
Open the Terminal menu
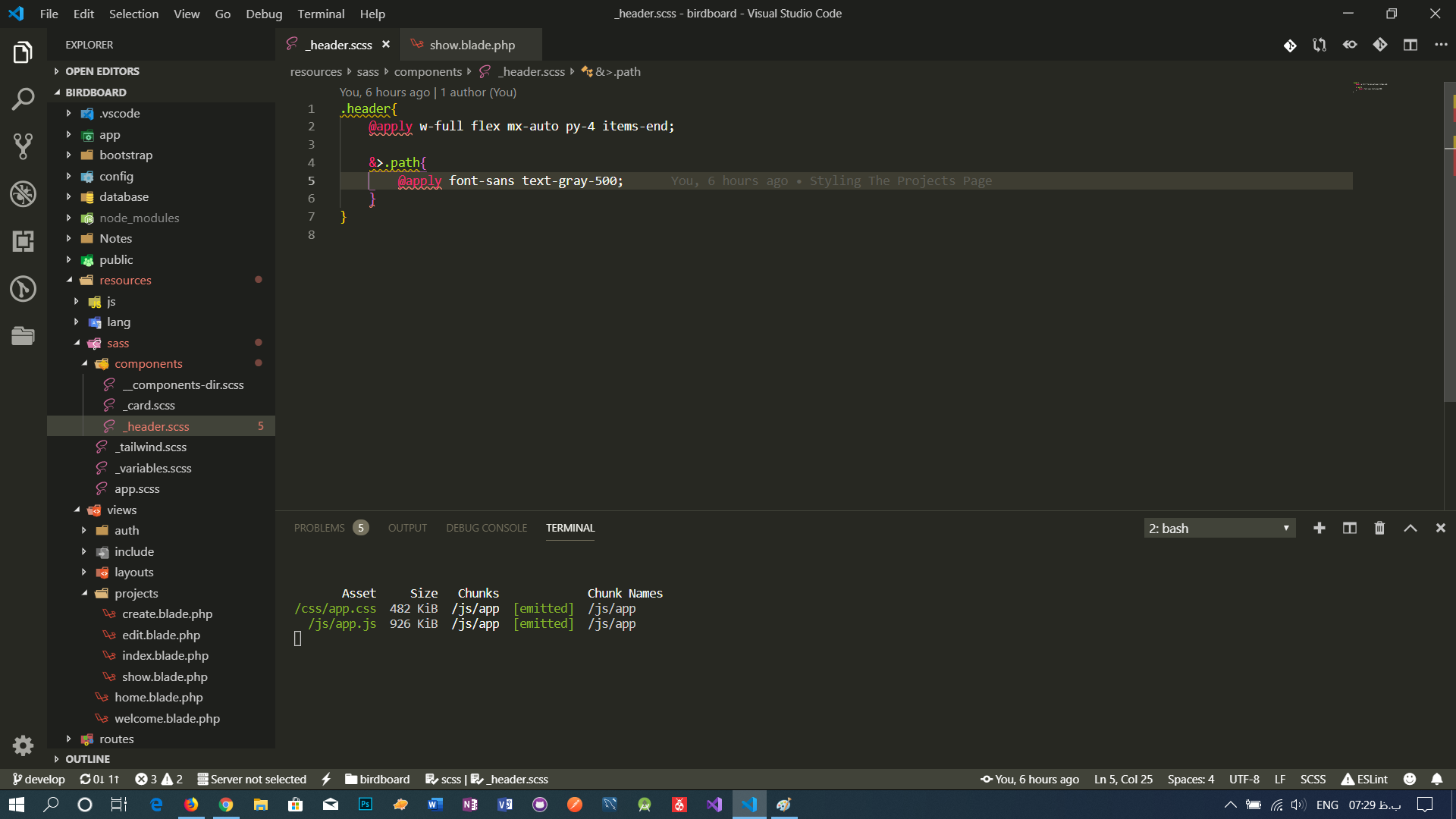321,14
